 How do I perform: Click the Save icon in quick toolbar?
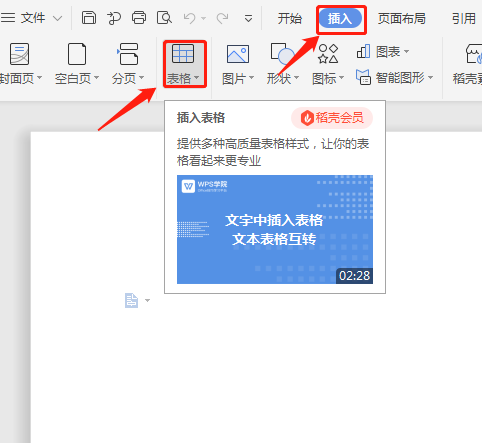click(x=89, y=18)
